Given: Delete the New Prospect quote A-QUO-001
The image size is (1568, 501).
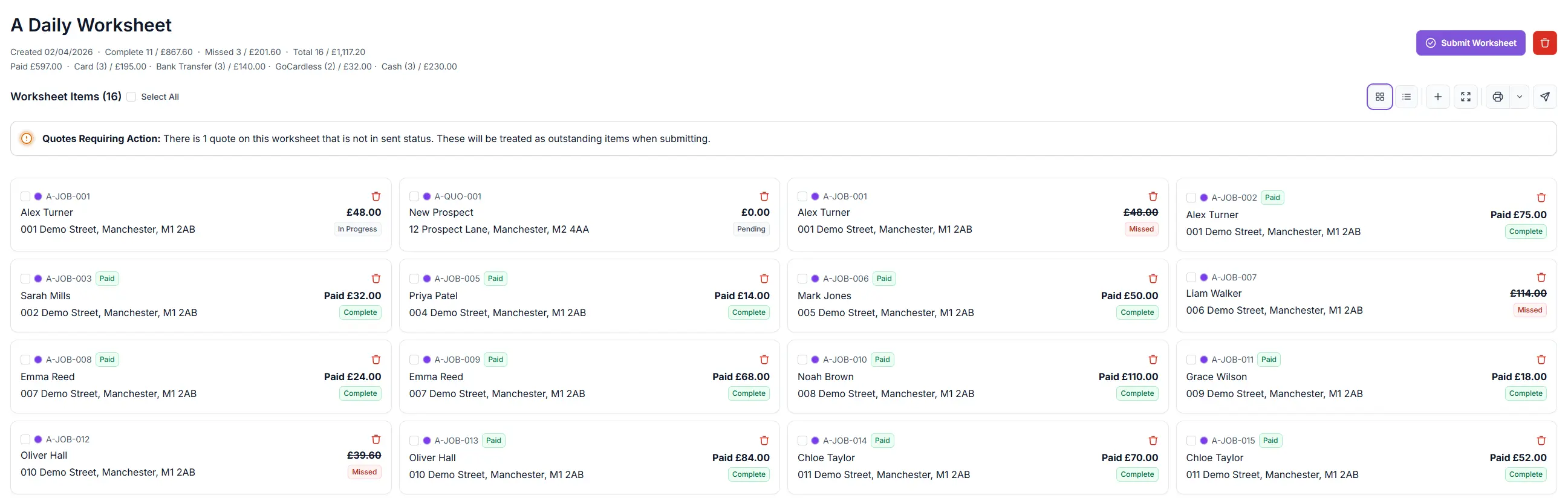Looking at the screenshot, I should click(x=764, y=196).
